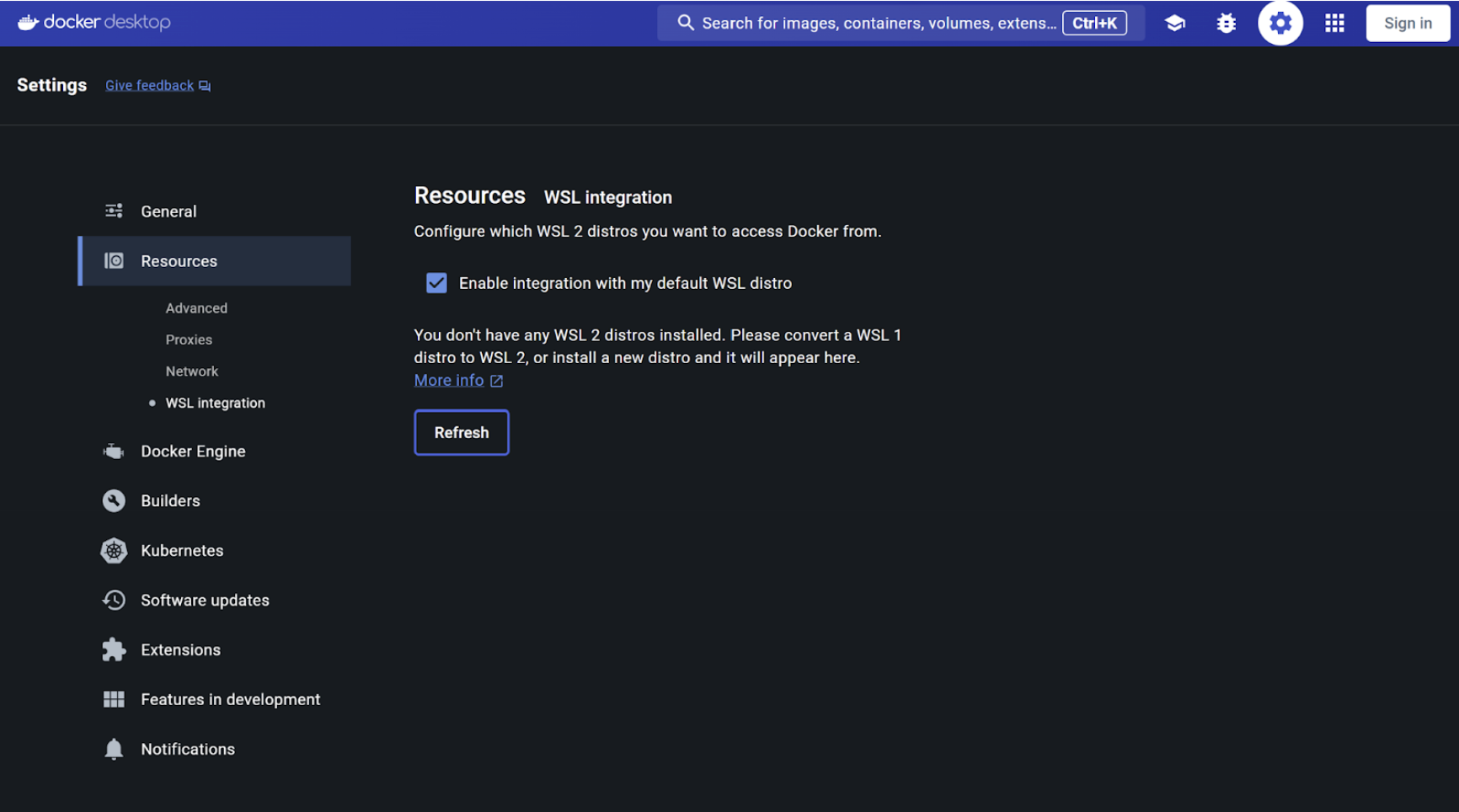Select the Builders wrench icon
This screenshot has height=812, width=1459.
(x=114, y=500)
